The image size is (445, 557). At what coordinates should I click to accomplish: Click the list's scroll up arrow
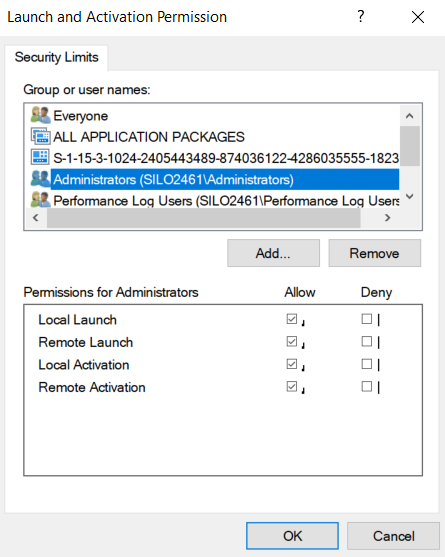click(x=409, y=116)
